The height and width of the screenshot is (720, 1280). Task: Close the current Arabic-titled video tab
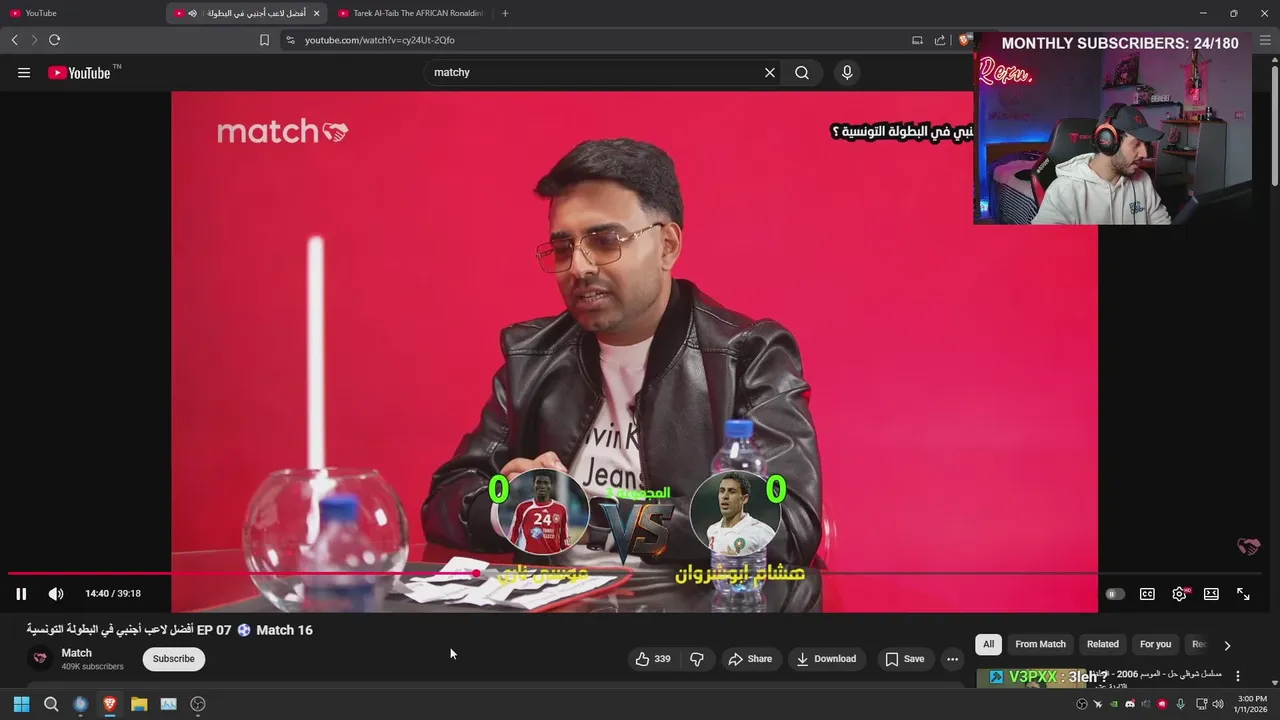click(x=317, y=13)
